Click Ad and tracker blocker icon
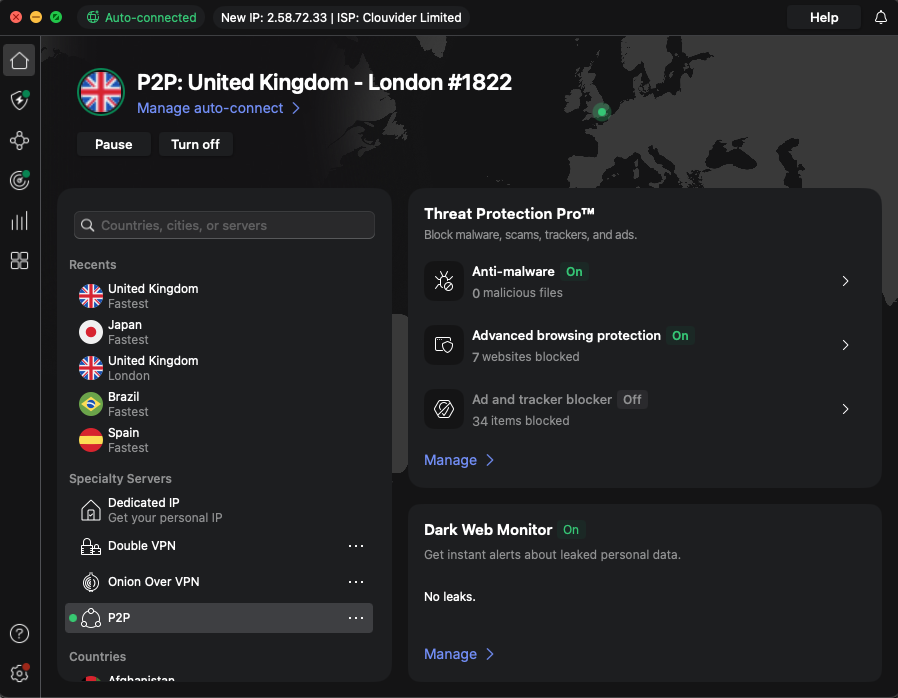Screen dimensions: 898x698 pos(444,409)
